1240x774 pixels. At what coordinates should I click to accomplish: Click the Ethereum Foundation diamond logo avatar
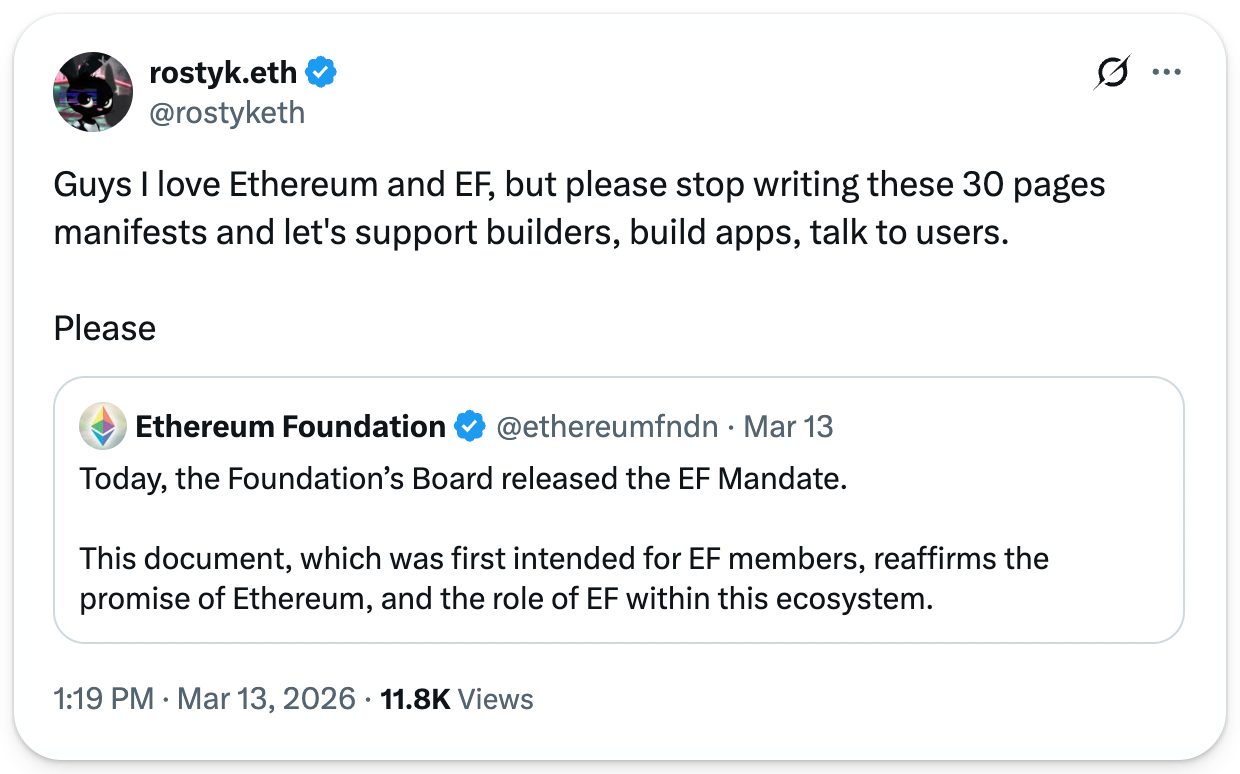point(103,427)
